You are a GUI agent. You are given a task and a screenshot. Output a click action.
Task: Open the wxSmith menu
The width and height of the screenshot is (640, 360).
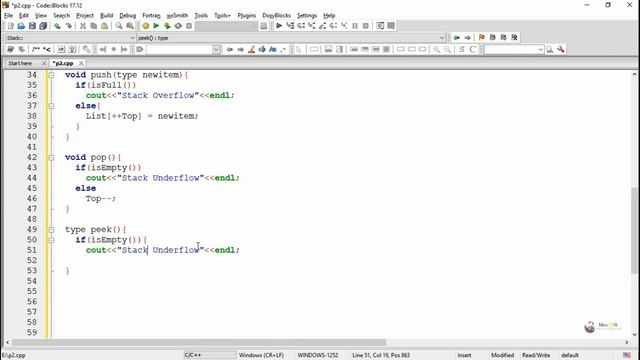[x=178, y=16]
